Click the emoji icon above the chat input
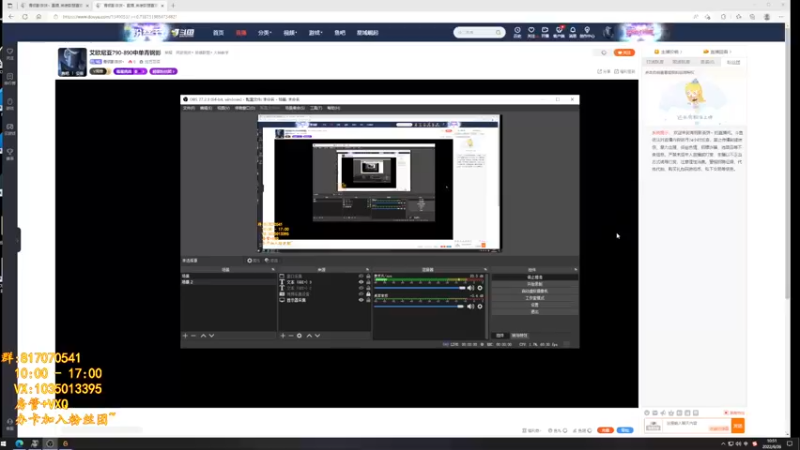 [647, 413]
